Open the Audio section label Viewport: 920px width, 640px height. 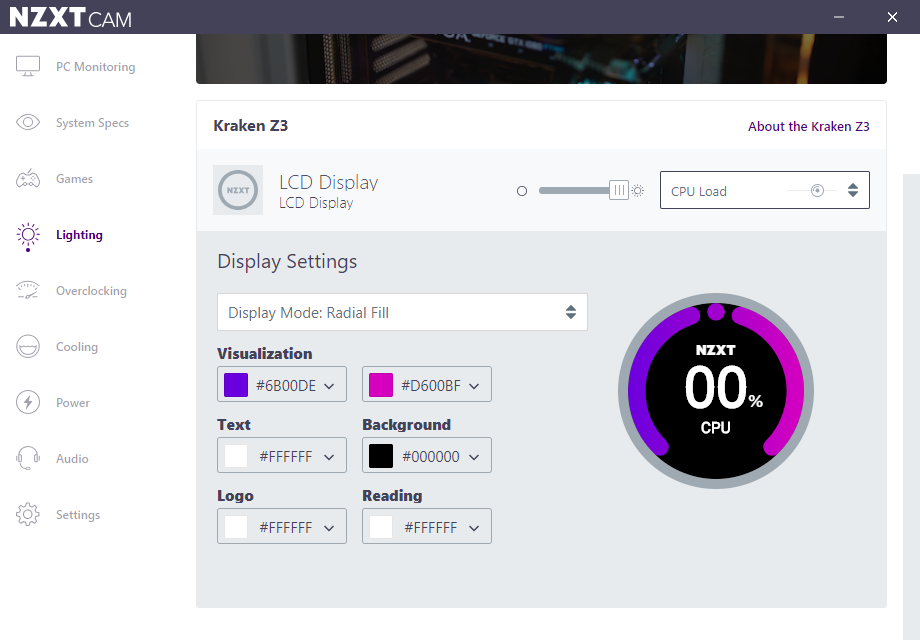pos(72,459)
